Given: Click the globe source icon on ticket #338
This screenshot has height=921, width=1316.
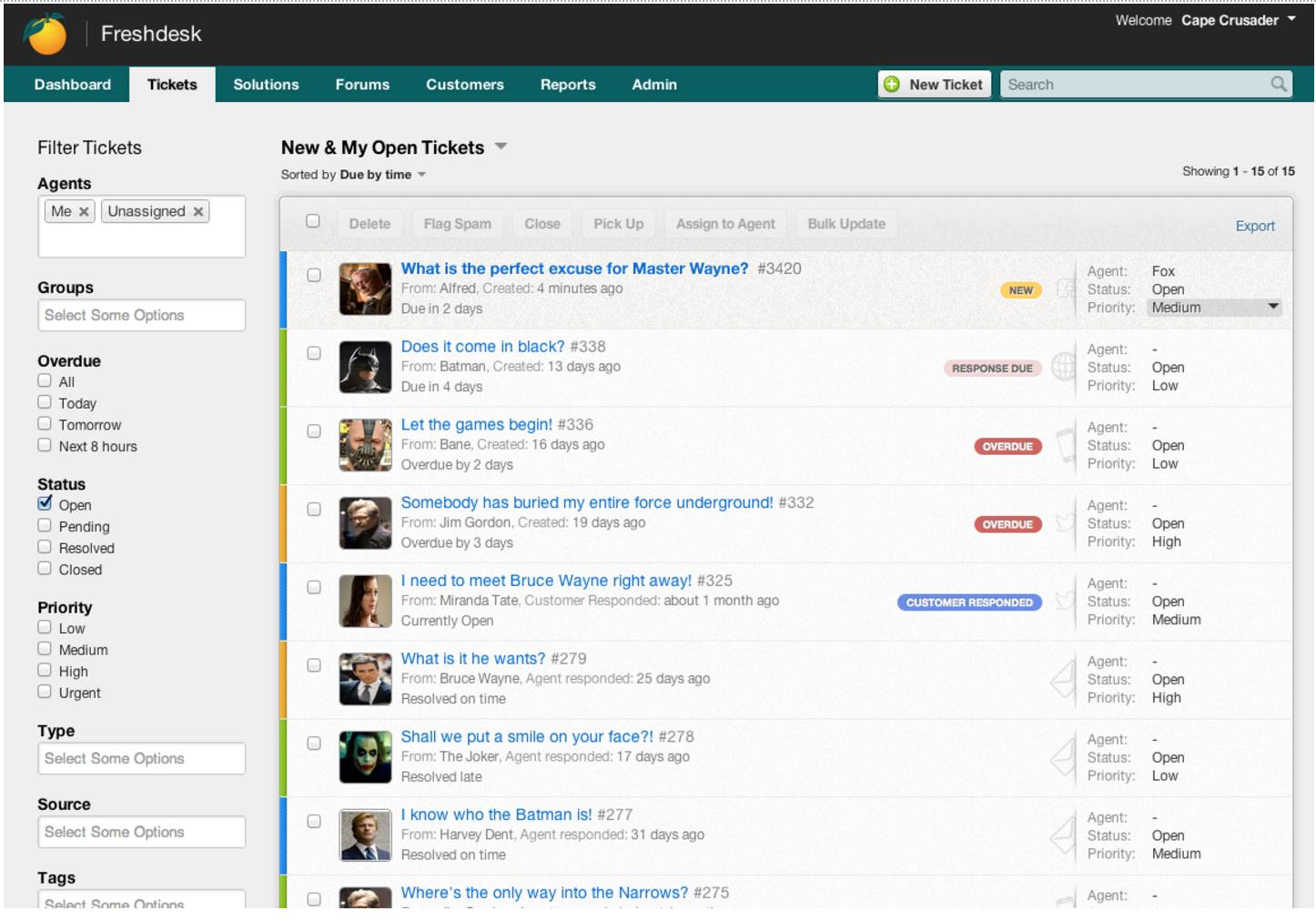Looking at the screenshot, I should 1062,367.
